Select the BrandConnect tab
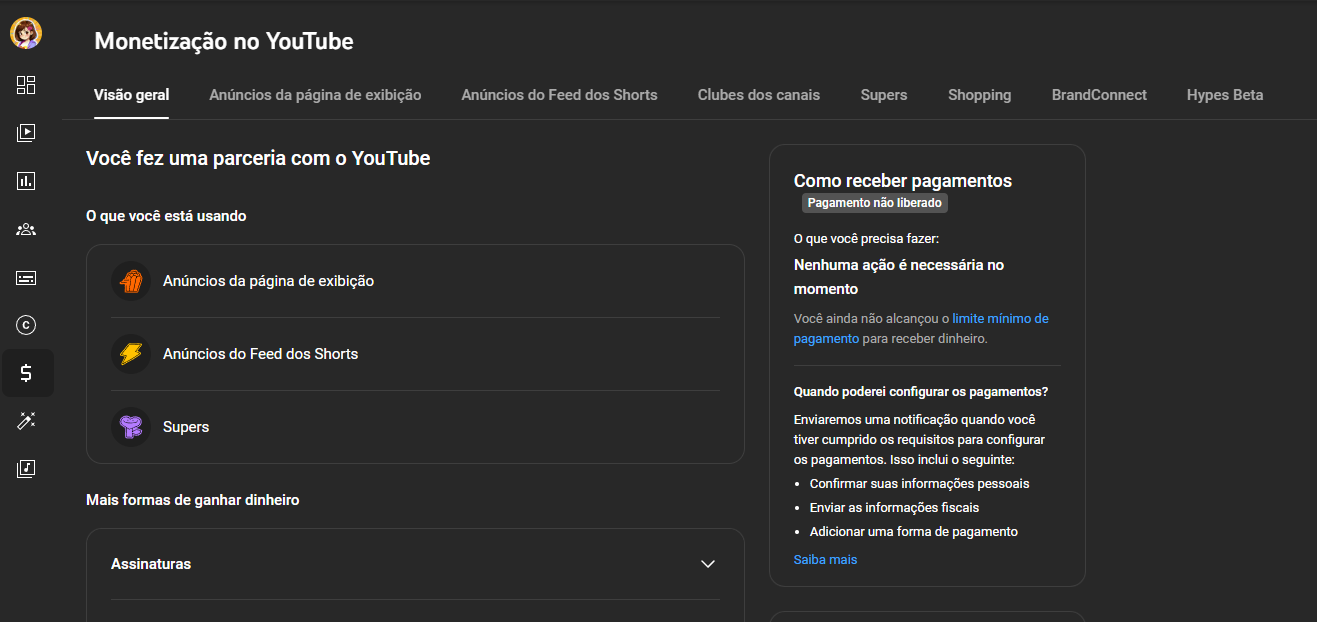The width and height of the screenshot is (1317, 622). 1098,95
